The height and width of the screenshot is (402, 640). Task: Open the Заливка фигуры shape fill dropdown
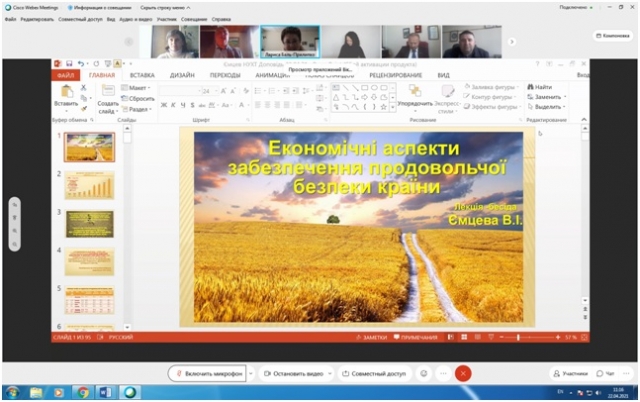pyautogui.click(x=492, y=87)
